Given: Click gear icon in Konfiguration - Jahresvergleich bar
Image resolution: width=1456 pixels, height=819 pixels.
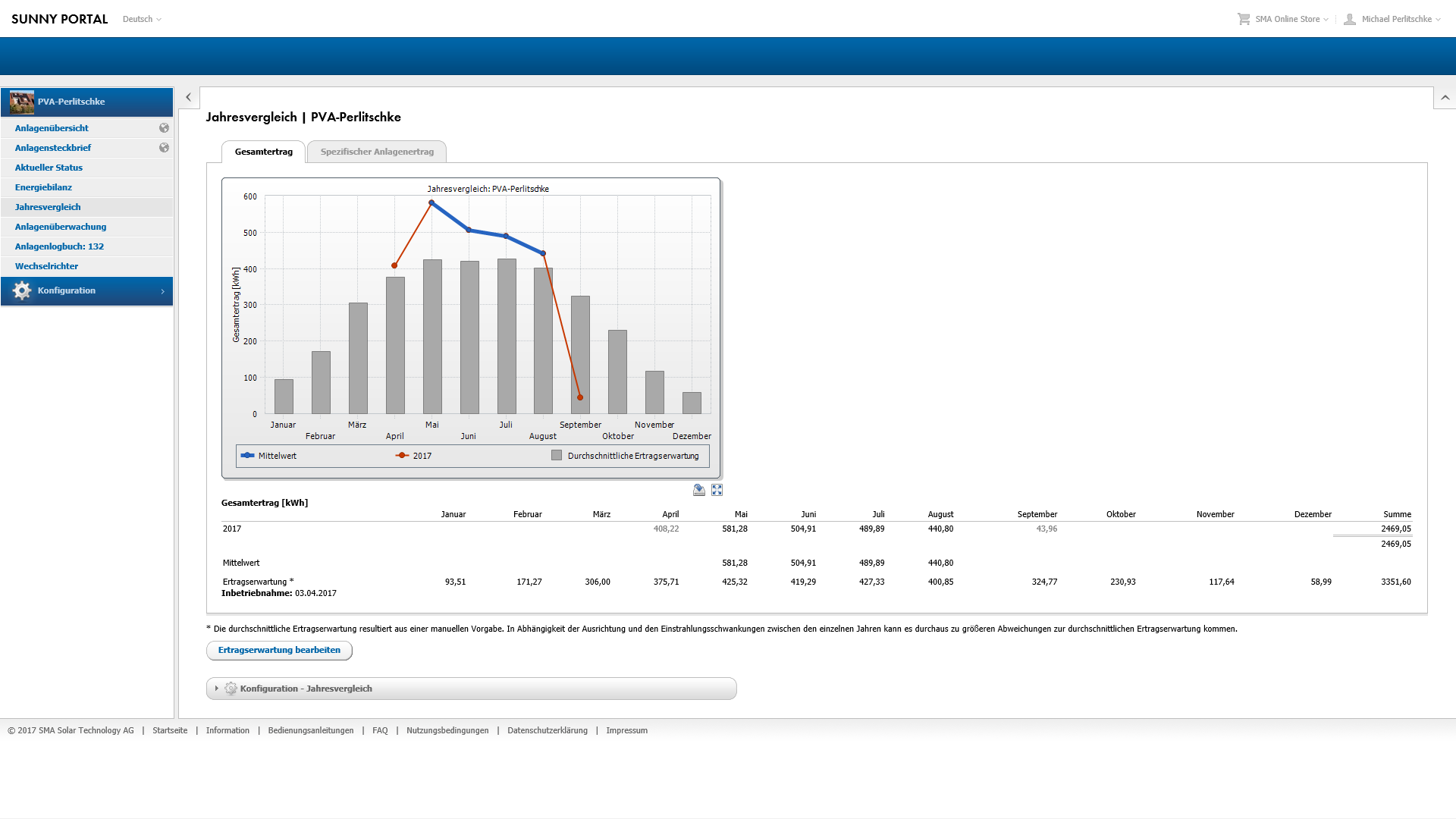Looking at the screenshot, I should click(x=231, y=689).
